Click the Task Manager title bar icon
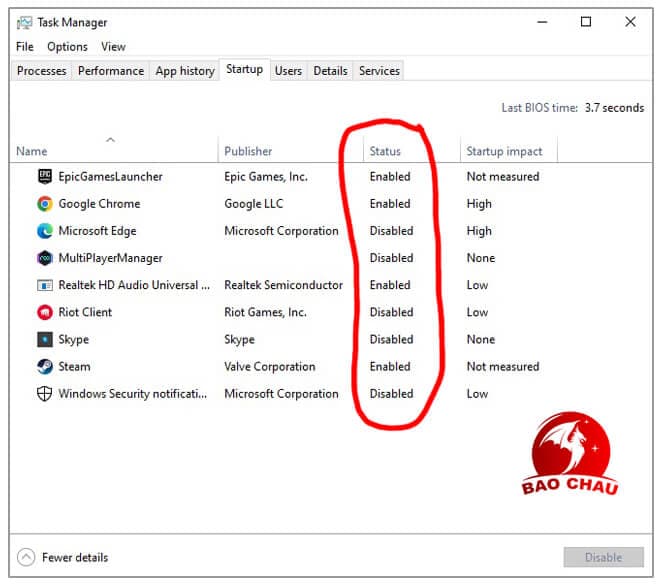662x585 pixels. [24, 22]
